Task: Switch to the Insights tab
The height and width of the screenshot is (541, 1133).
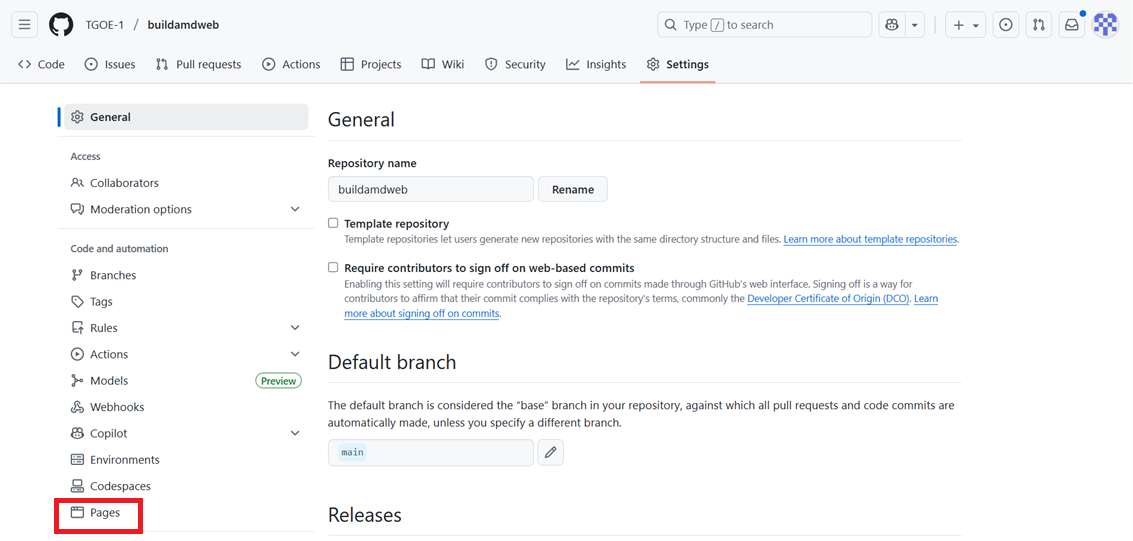Action: click(x=596, y=64)
